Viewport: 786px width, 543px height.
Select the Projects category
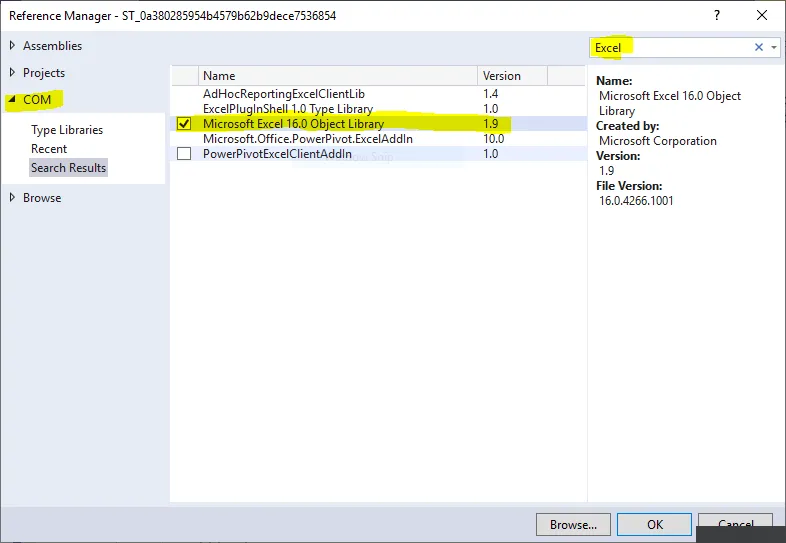pos(44,73)
